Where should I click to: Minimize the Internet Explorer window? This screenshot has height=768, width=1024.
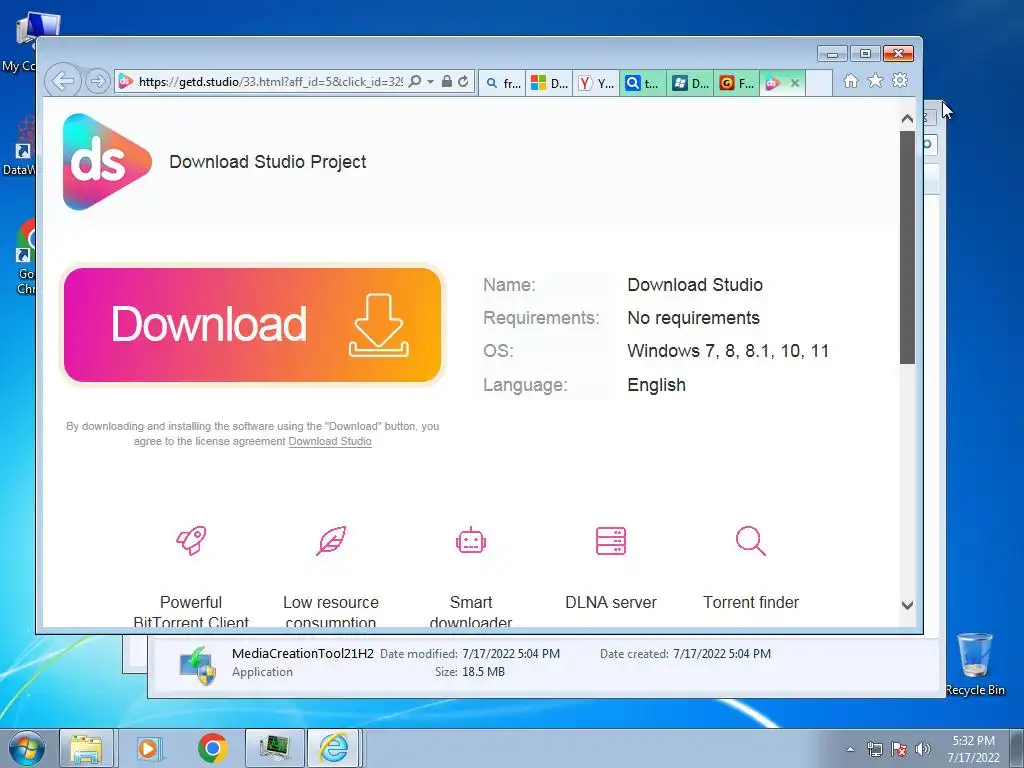tap(833, 54)
